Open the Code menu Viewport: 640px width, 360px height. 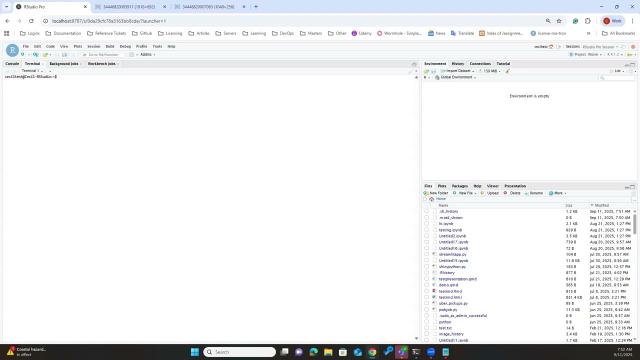pos(50,47)
